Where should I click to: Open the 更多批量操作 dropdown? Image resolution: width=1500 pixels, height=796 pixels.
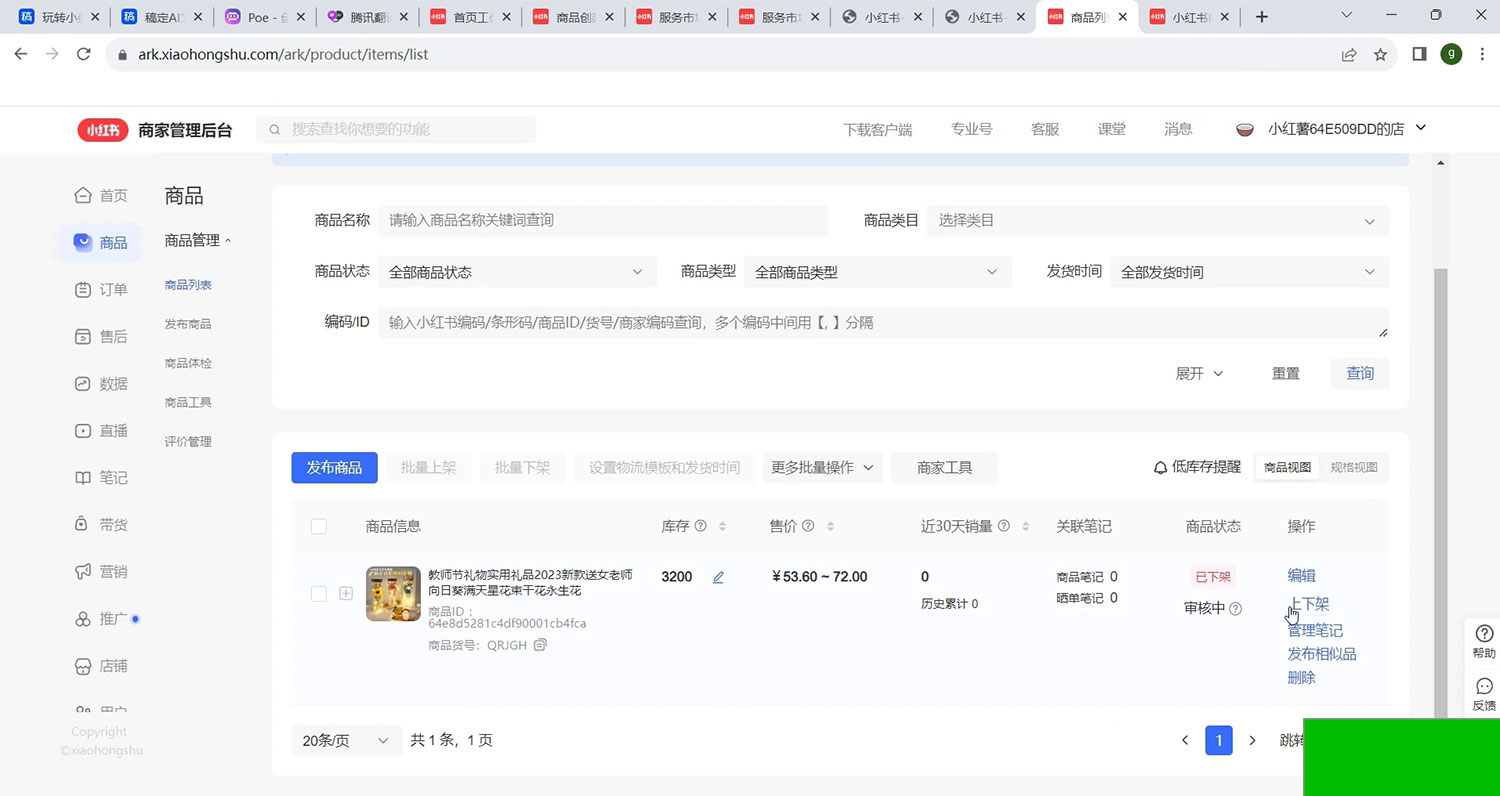pyautogui.click(x=822, y=467)
